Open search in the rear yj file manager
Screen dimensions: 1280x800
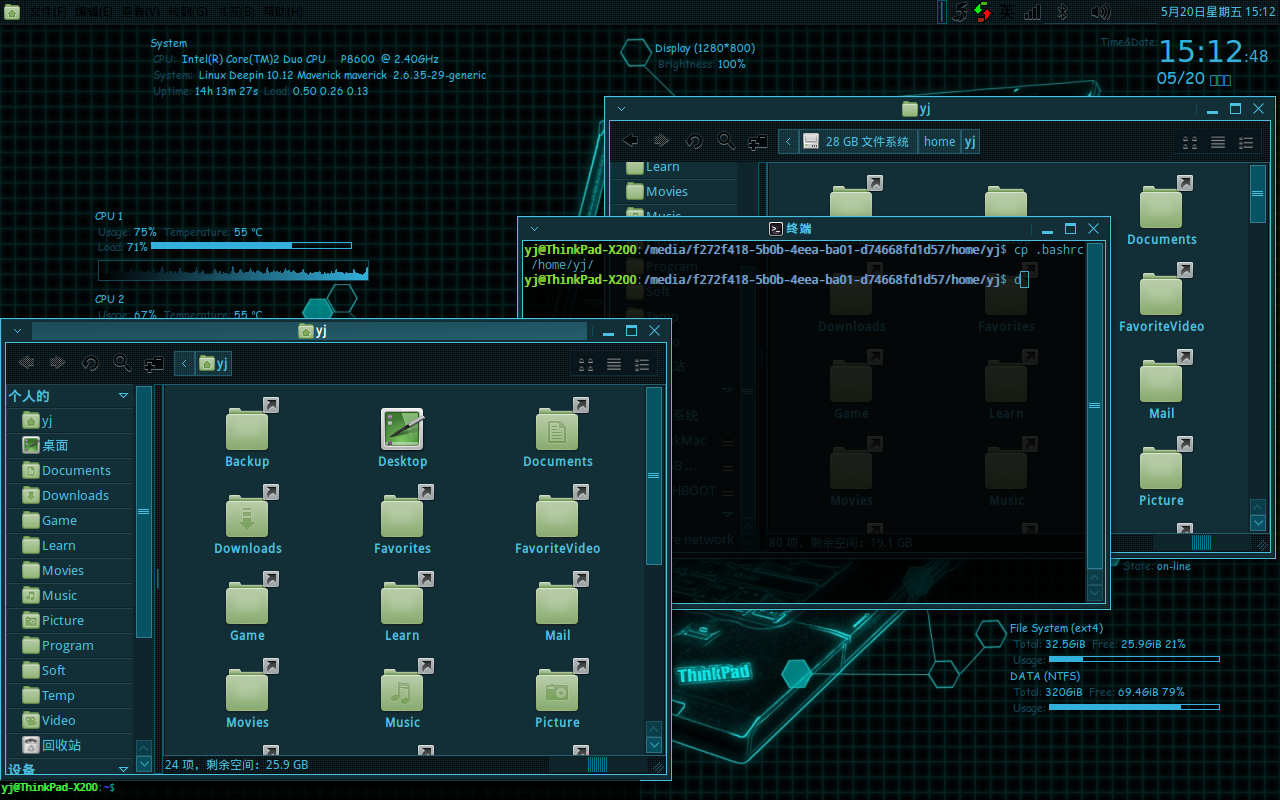point(726,141)
